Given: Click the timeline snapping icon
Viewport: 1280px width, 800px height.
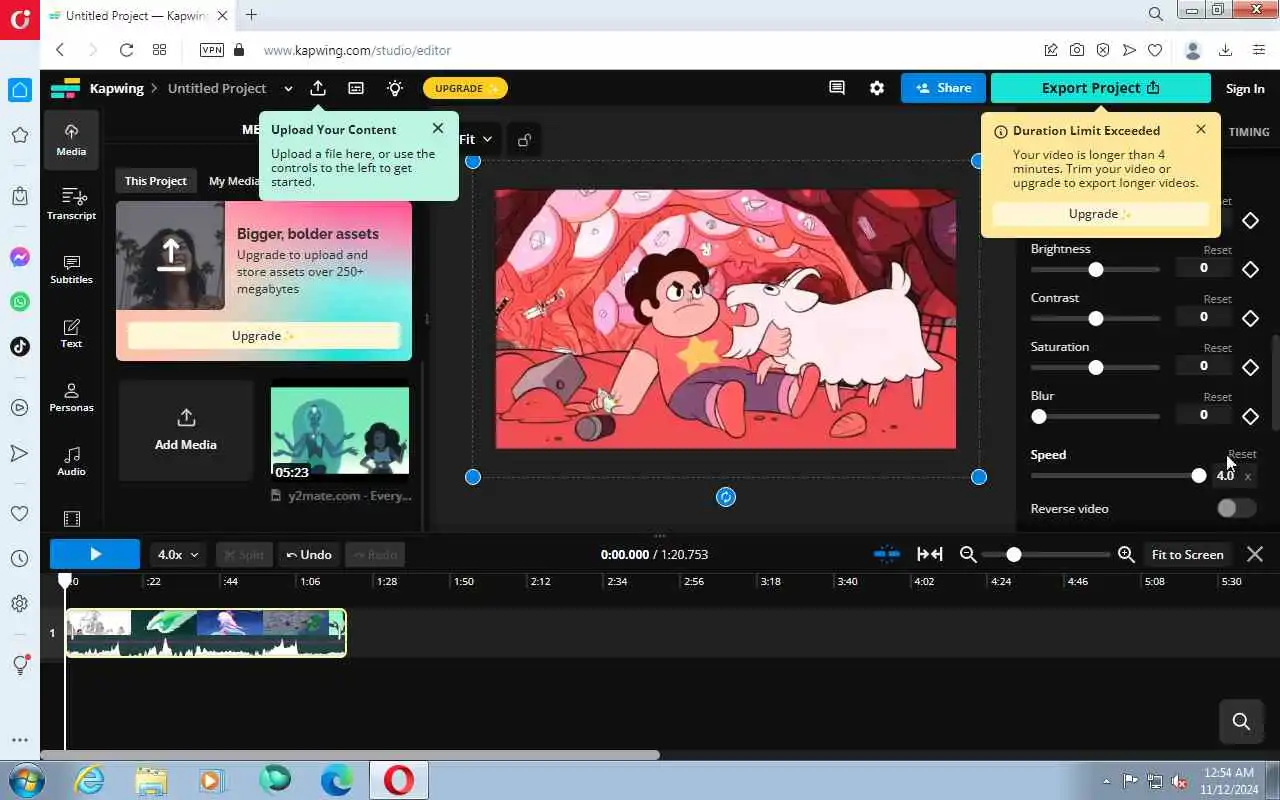Looking at the screenshot, I should pyautogui.click(x=887, y=554).
